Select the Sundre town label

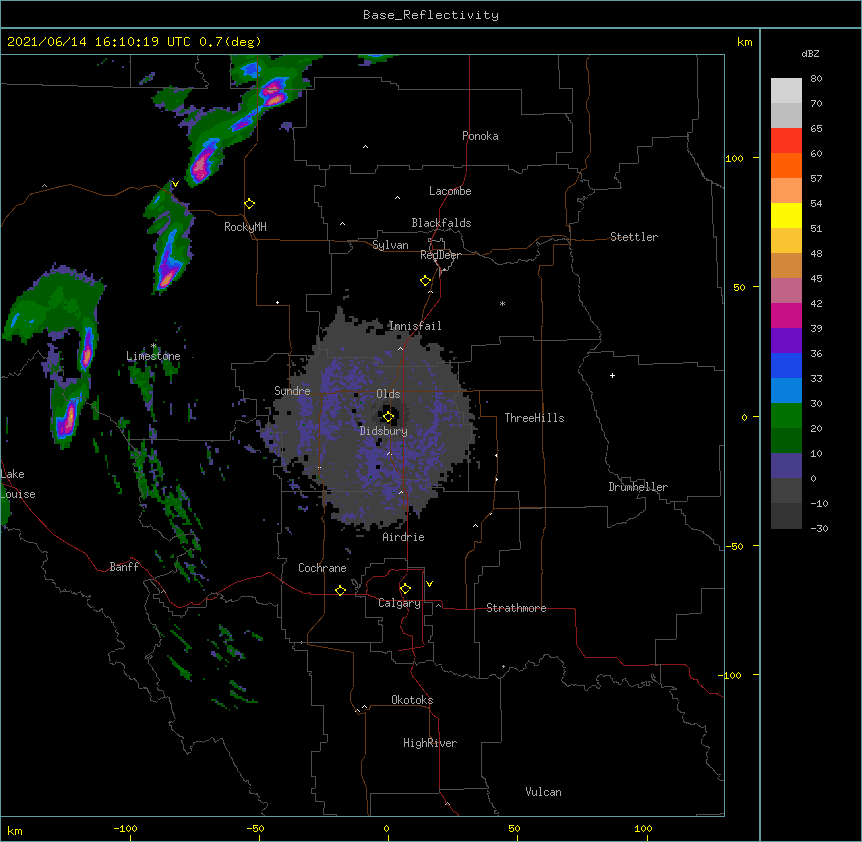292,391
